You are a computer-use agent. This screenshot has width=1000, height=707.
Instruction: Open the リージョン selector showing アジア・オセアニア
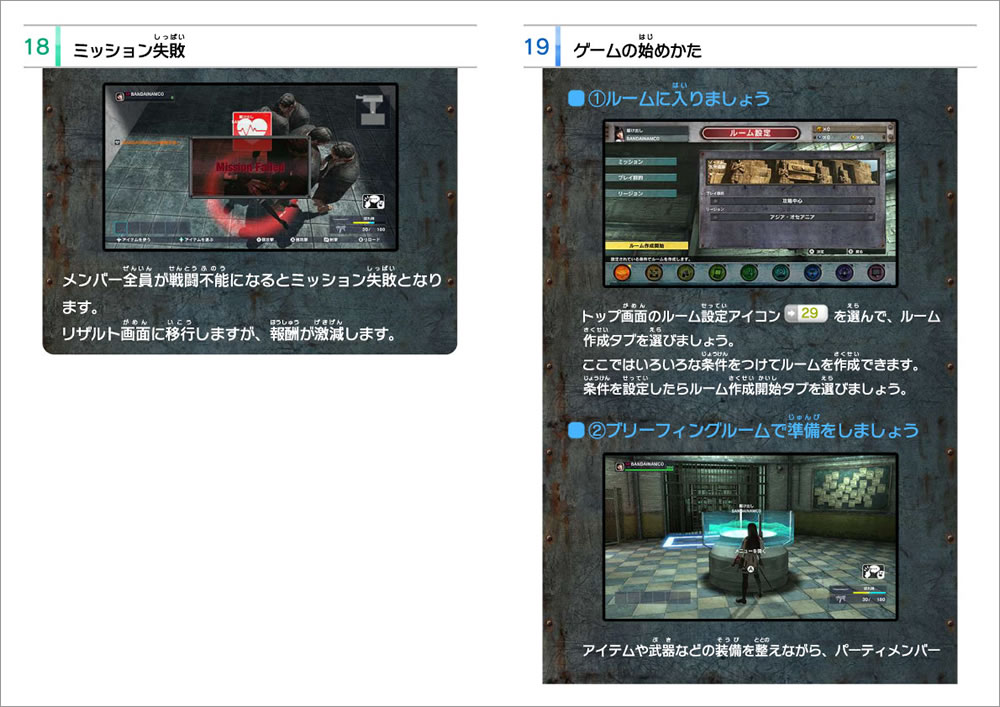tap(792, 217)
